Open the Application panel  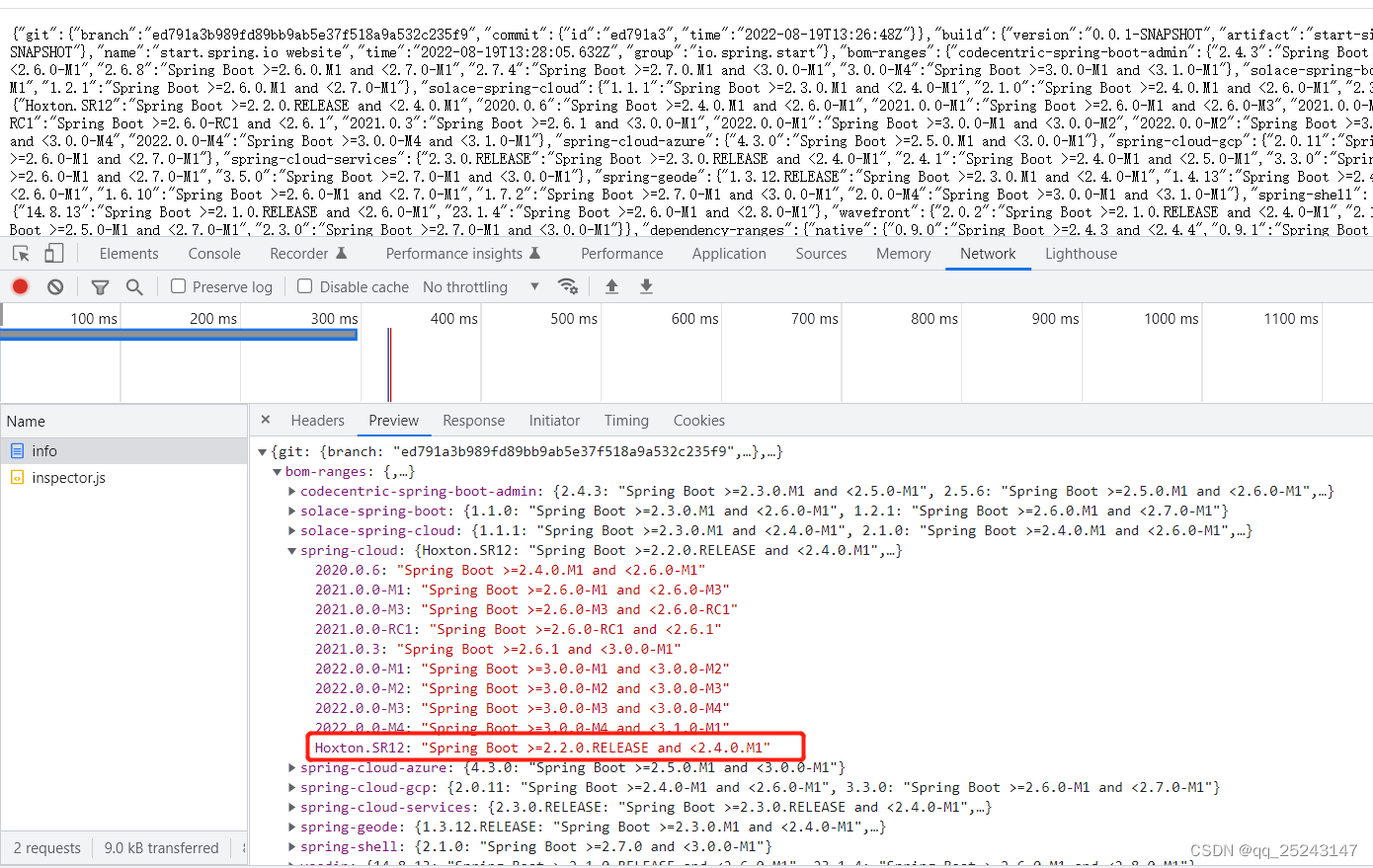pos(729,254)
